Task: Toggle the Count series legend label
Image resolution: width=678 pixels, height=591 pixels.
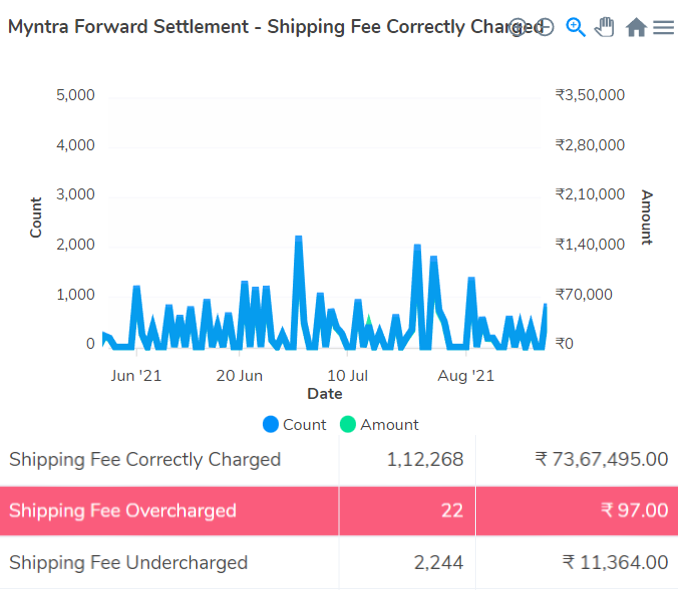Action: point(304,424)
